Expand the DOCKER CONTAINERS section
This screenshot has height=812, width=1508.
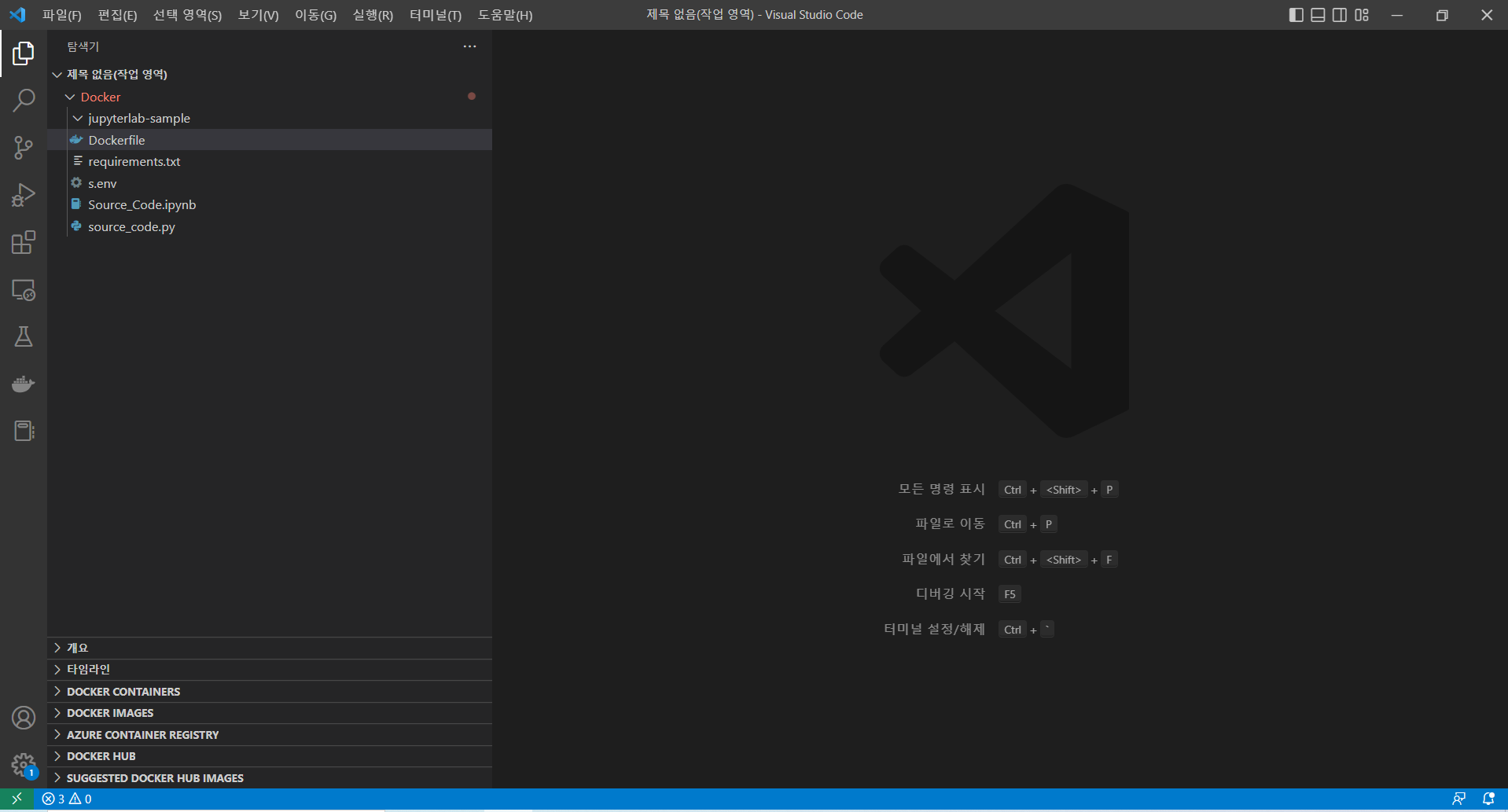point(123,691)
